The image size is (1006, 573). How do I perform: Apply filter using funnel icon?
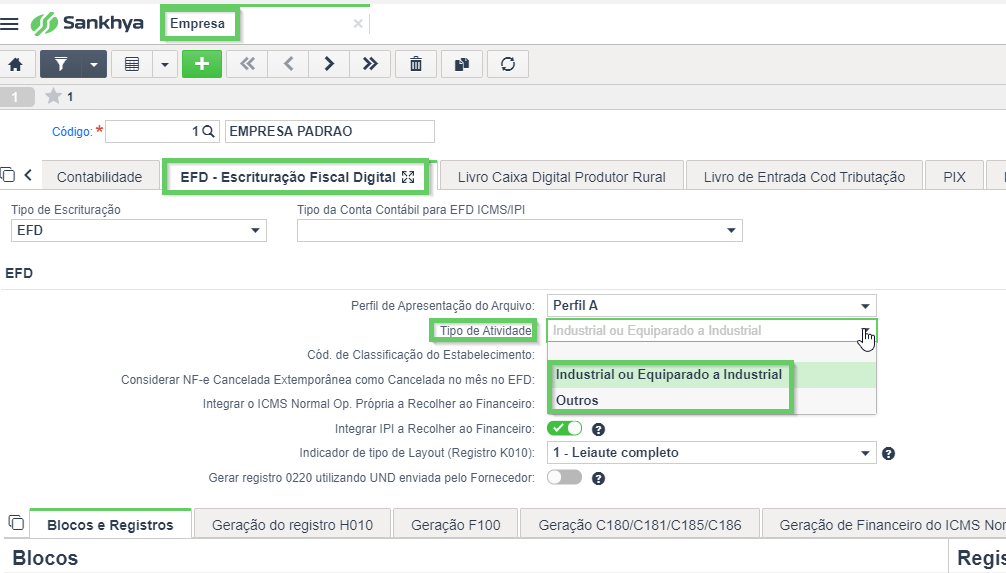pos(61,64)
